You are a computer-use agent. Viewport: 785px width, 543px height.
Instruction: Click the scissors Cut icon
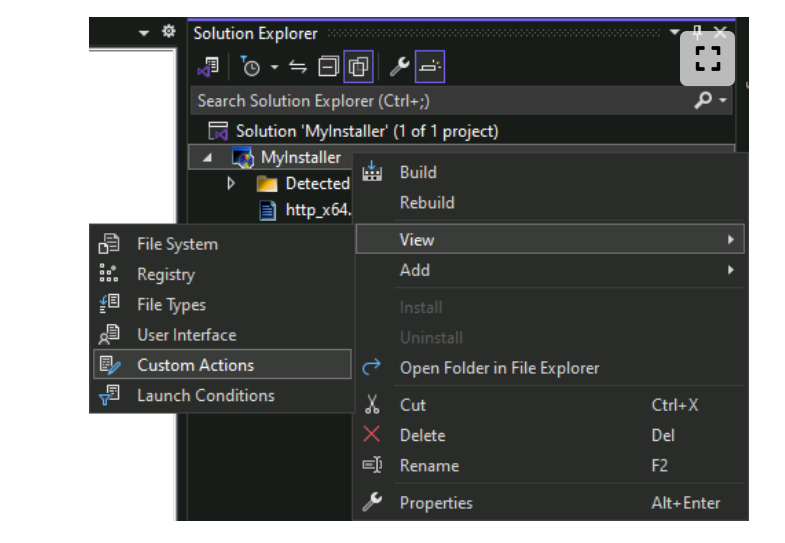click(371, 404)
